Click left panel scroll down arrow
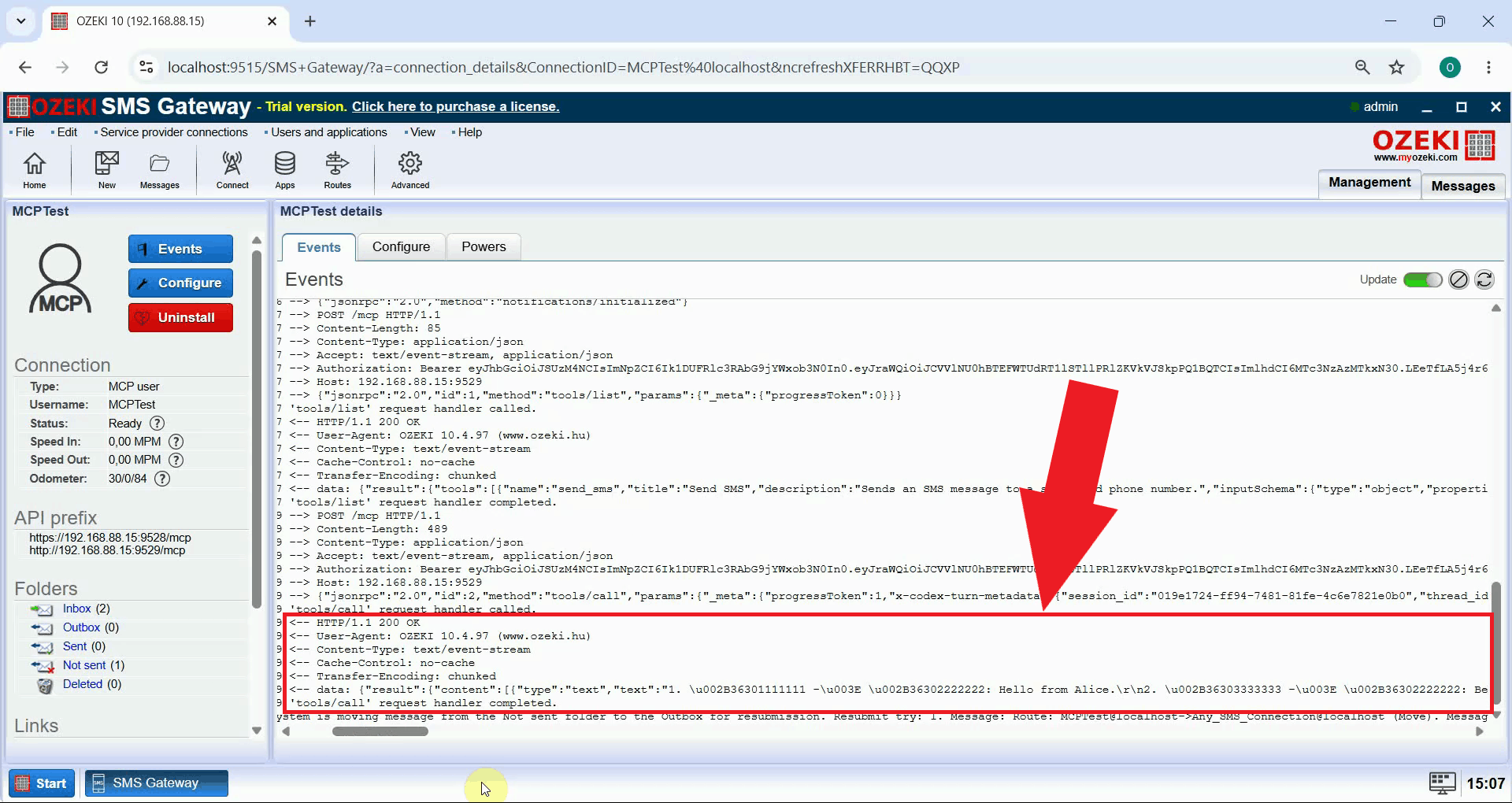 point(256,731)
